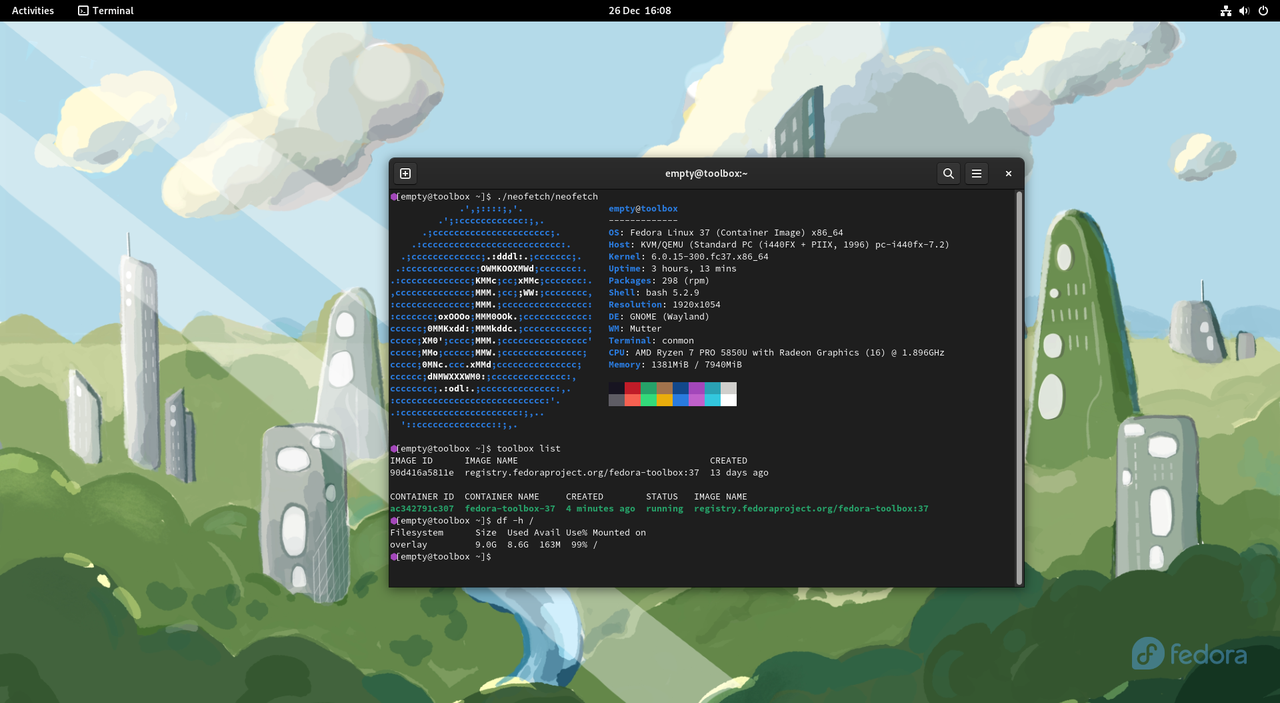The height and width of the screenshot is (703, 1280).
Task: Click the "Terminal: conmon" line
Action: coord(651,340)
